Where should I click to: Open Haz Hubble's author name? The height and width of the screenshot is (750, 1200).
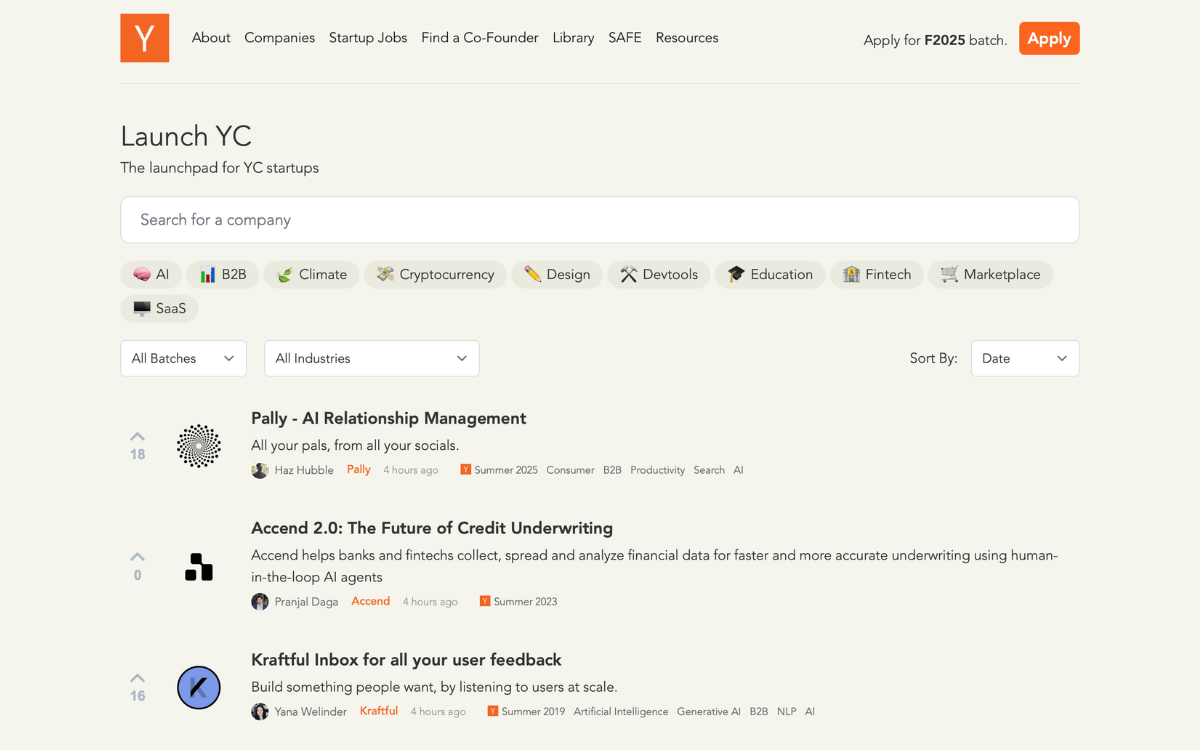(304, 470)
